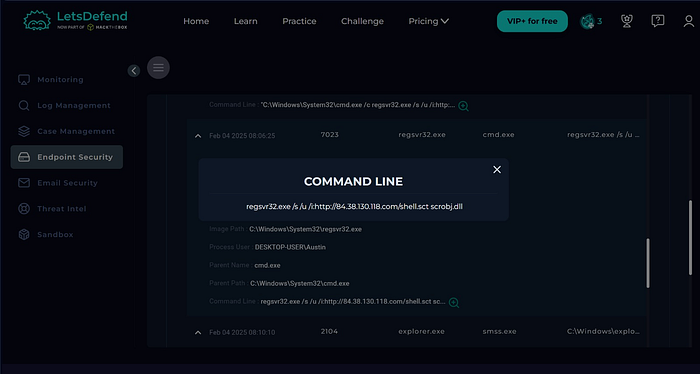Click process ID 7023
700x374 pixels.
click(x=329, y=135)
